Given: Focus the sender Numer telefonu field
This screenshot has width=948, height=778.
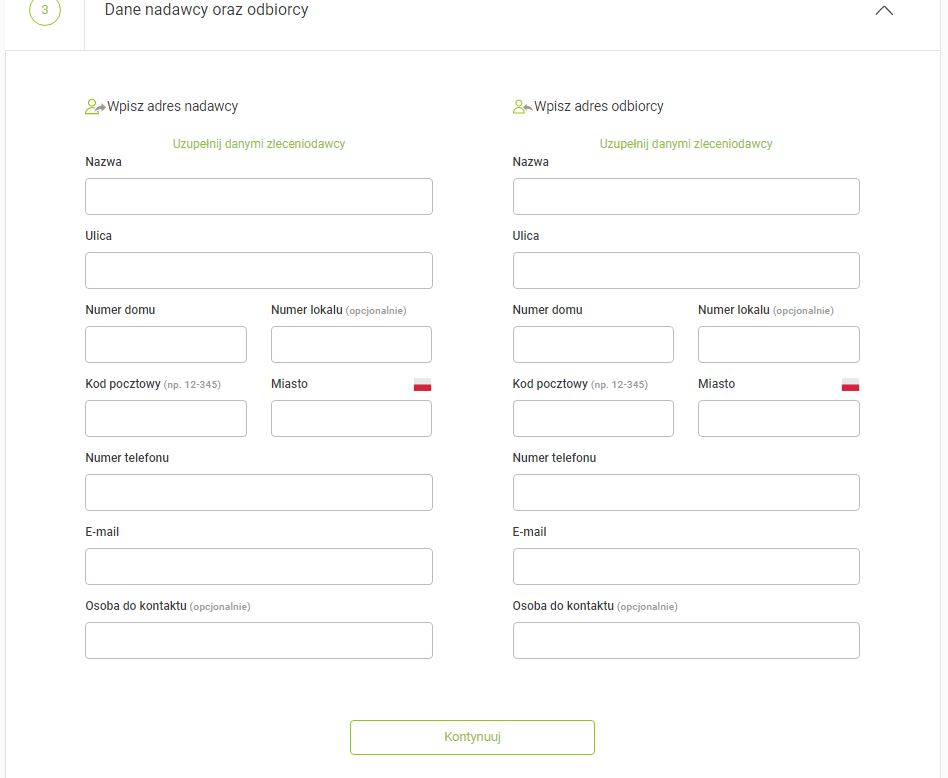Looking at the screenshot, I should (x=259, y=493).
